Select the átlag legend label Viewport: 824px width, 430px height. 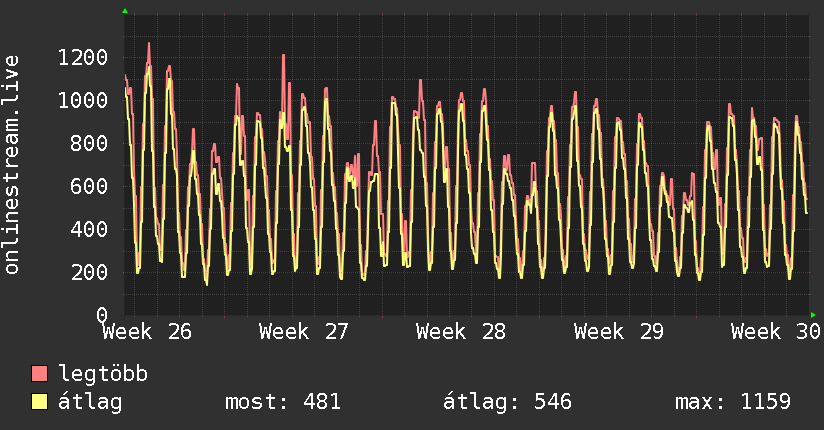[x=90, y=402]
